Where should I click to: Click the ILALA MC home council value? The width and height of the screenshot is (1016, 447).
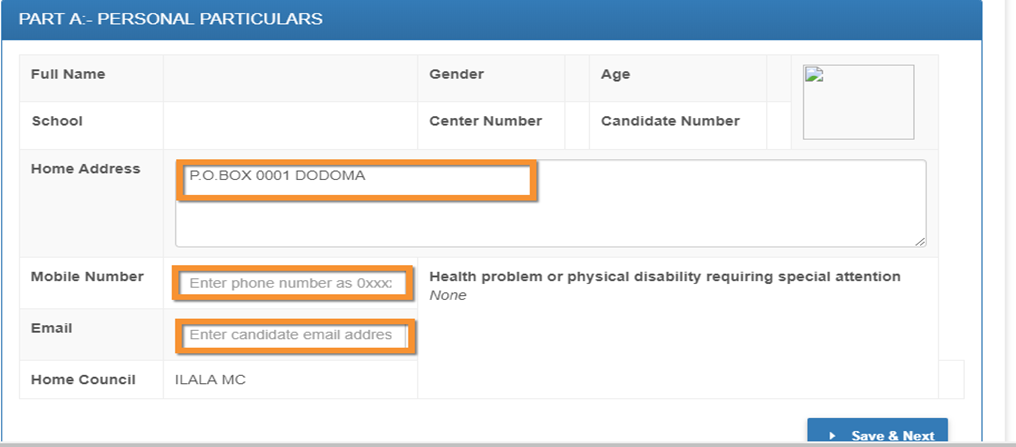[210, 380]
